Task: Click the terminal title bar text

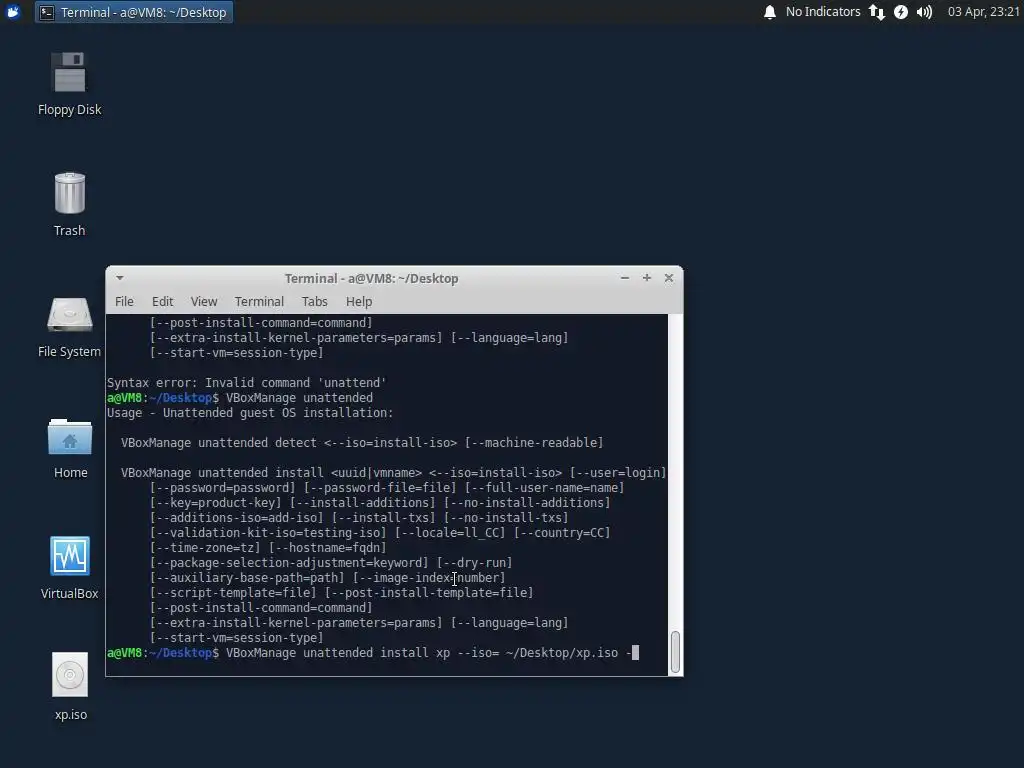Action: (x=372, y=278)
